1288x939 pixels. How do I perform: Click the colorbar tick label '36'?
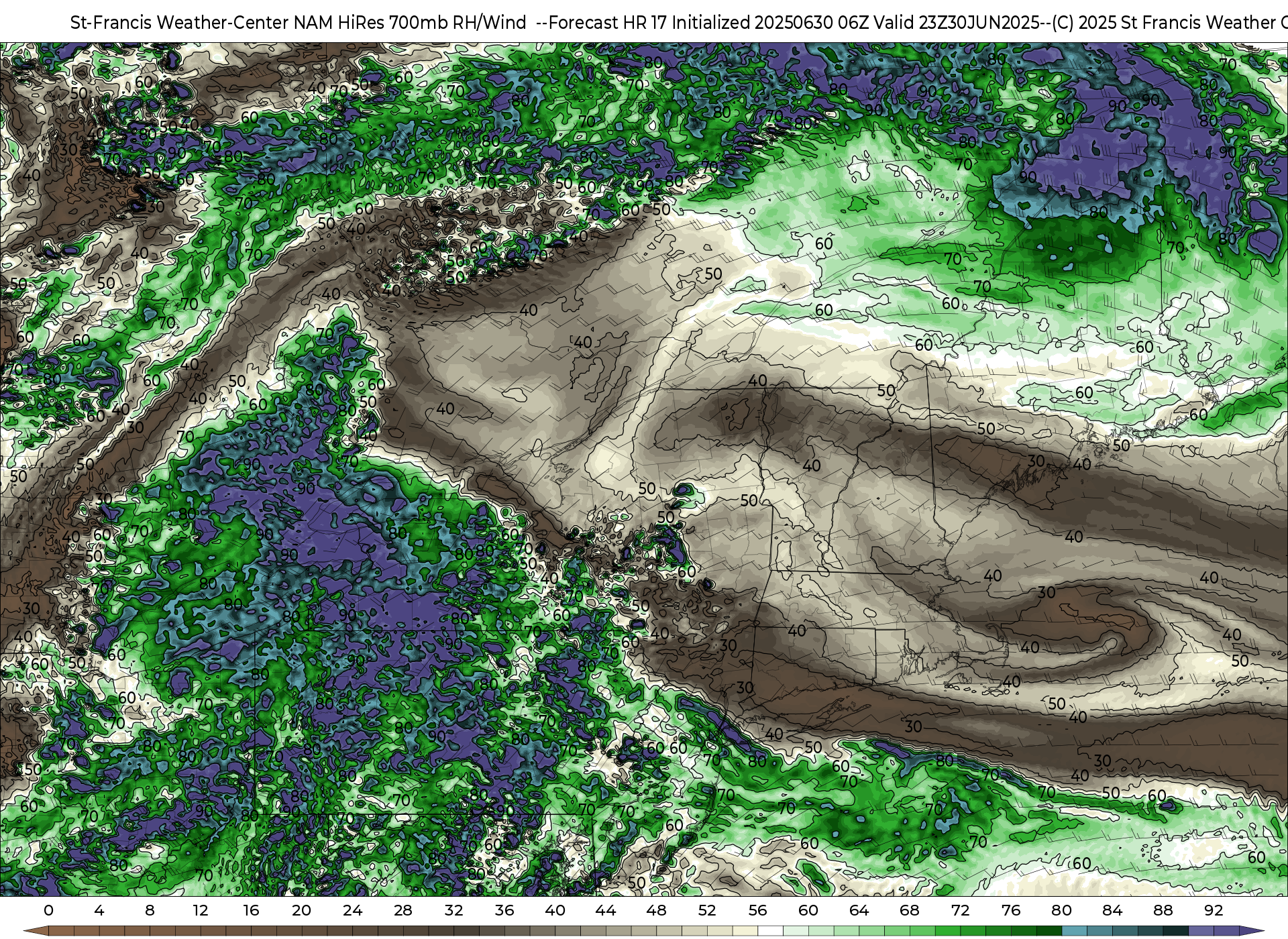click(x=504, y=910)
